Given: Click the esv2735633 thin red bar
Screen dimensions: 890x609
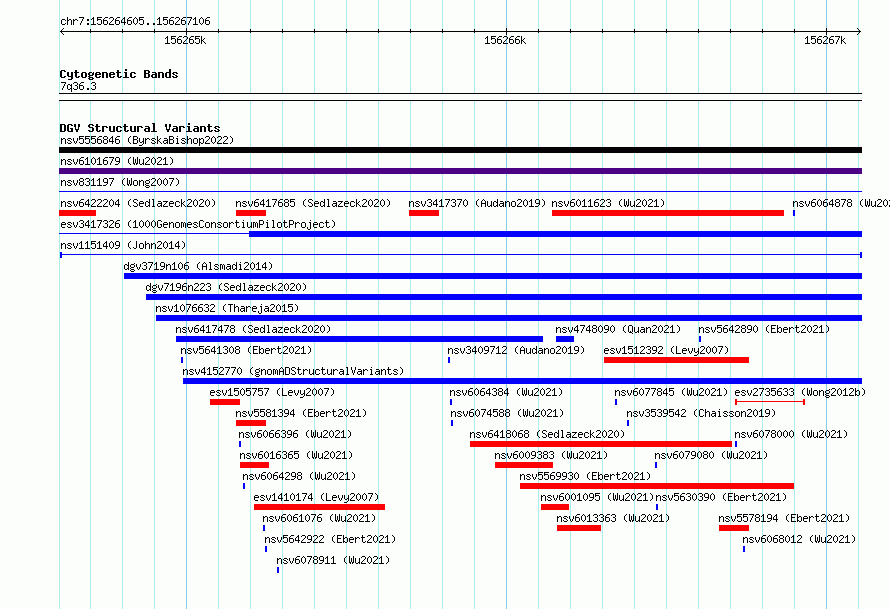Looking at the screenshot, I should [x=770, y=402].
